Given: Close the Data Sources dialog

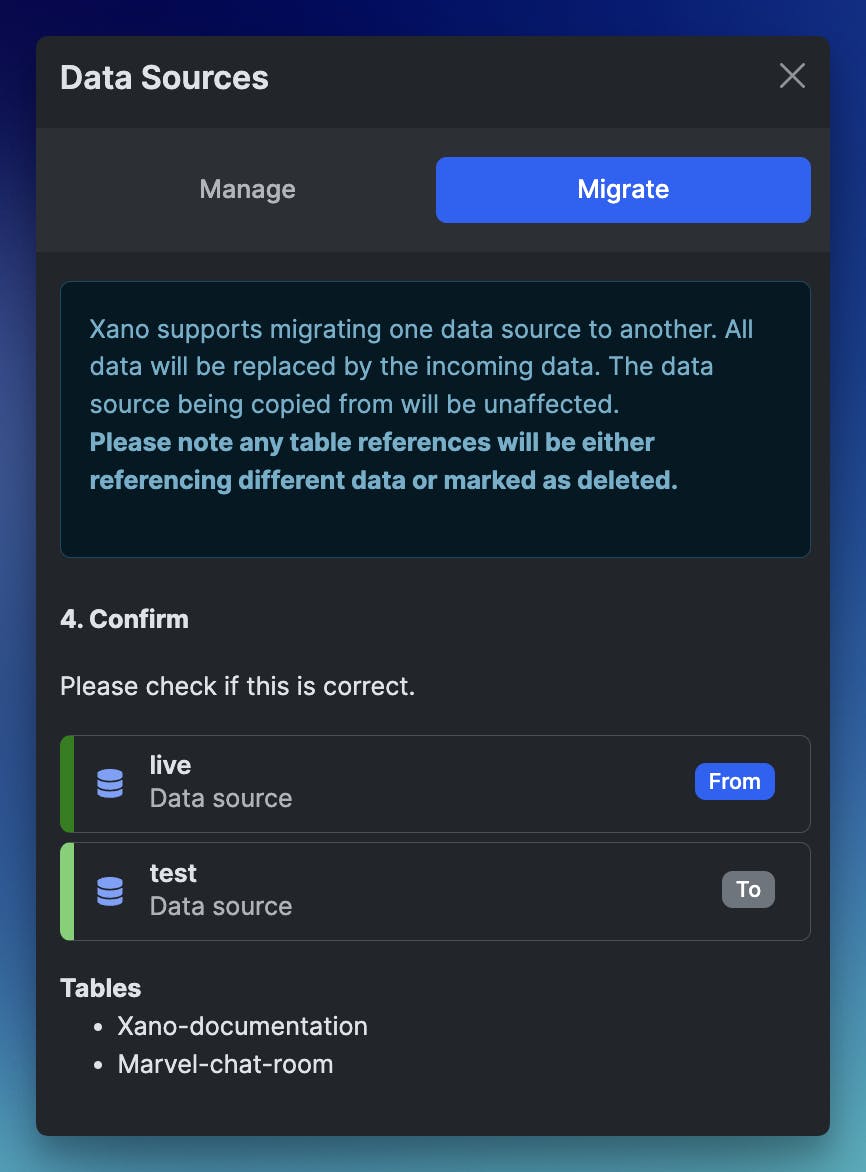Looking at the screenshot, I should coord(792,75).
